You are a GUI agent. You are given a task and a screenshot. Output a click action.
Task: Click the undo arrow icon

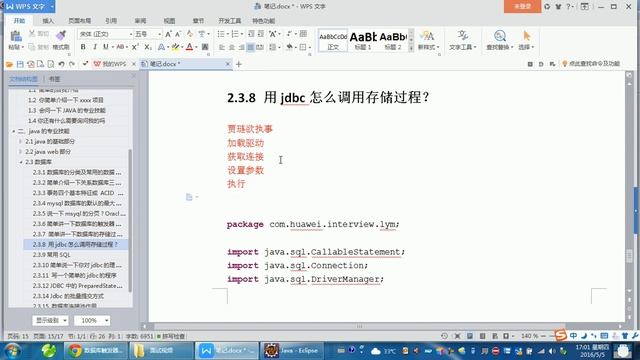[61, 64]
